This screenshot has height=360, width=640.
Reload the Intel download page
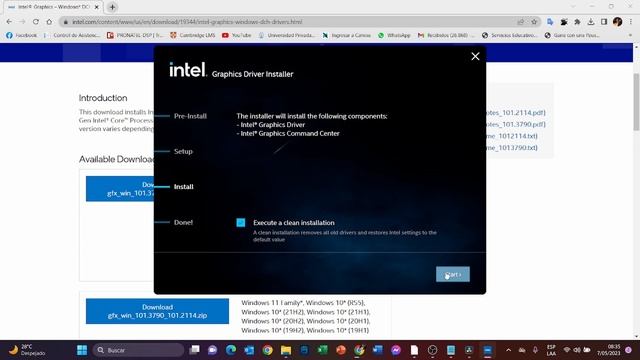tap(36, 22)
